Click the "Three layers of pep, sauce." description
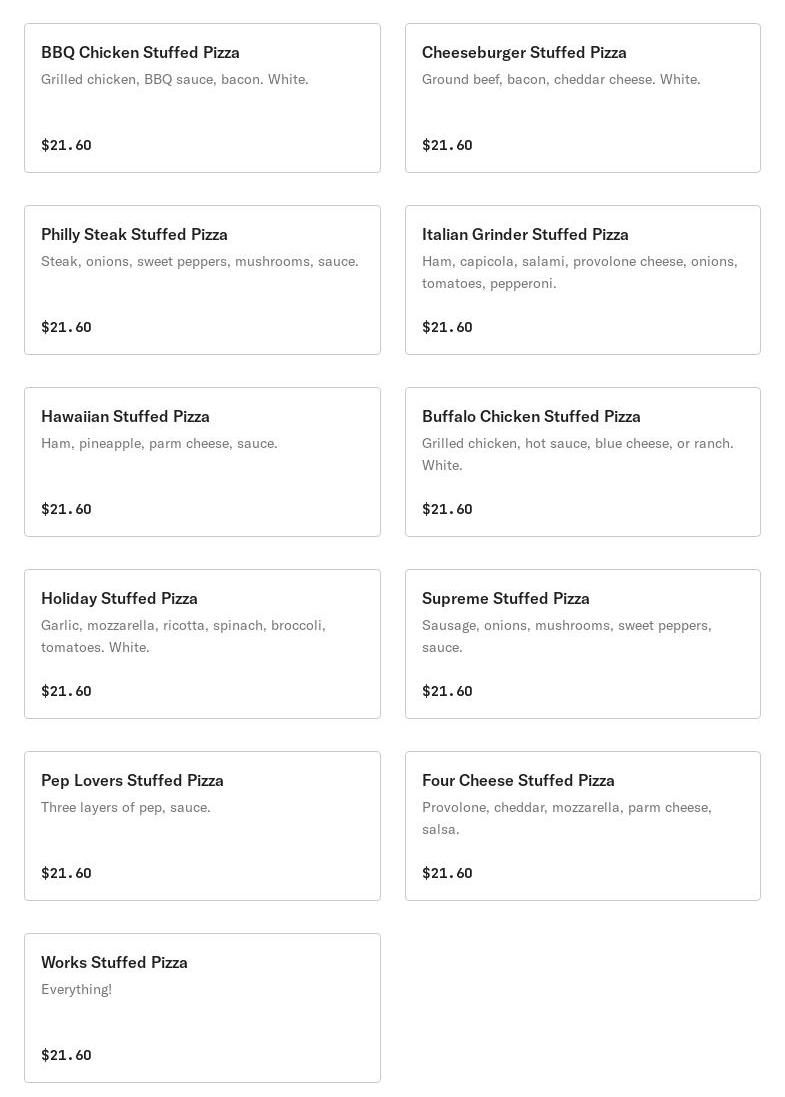The width and height of the screenshot is (785, 1097). [126, 807]
